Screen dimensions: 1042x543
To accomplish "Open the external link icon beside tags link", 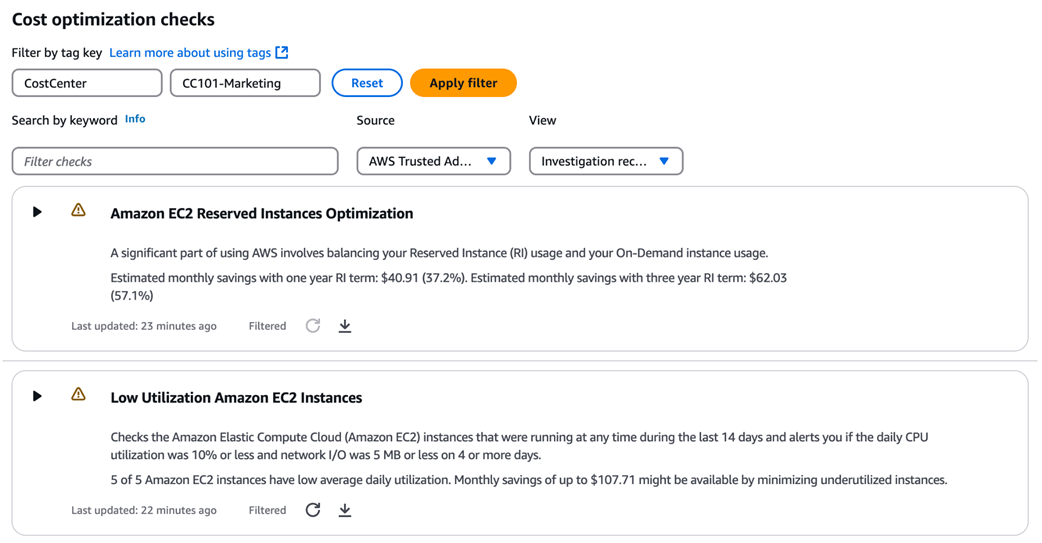I will 282,52.
